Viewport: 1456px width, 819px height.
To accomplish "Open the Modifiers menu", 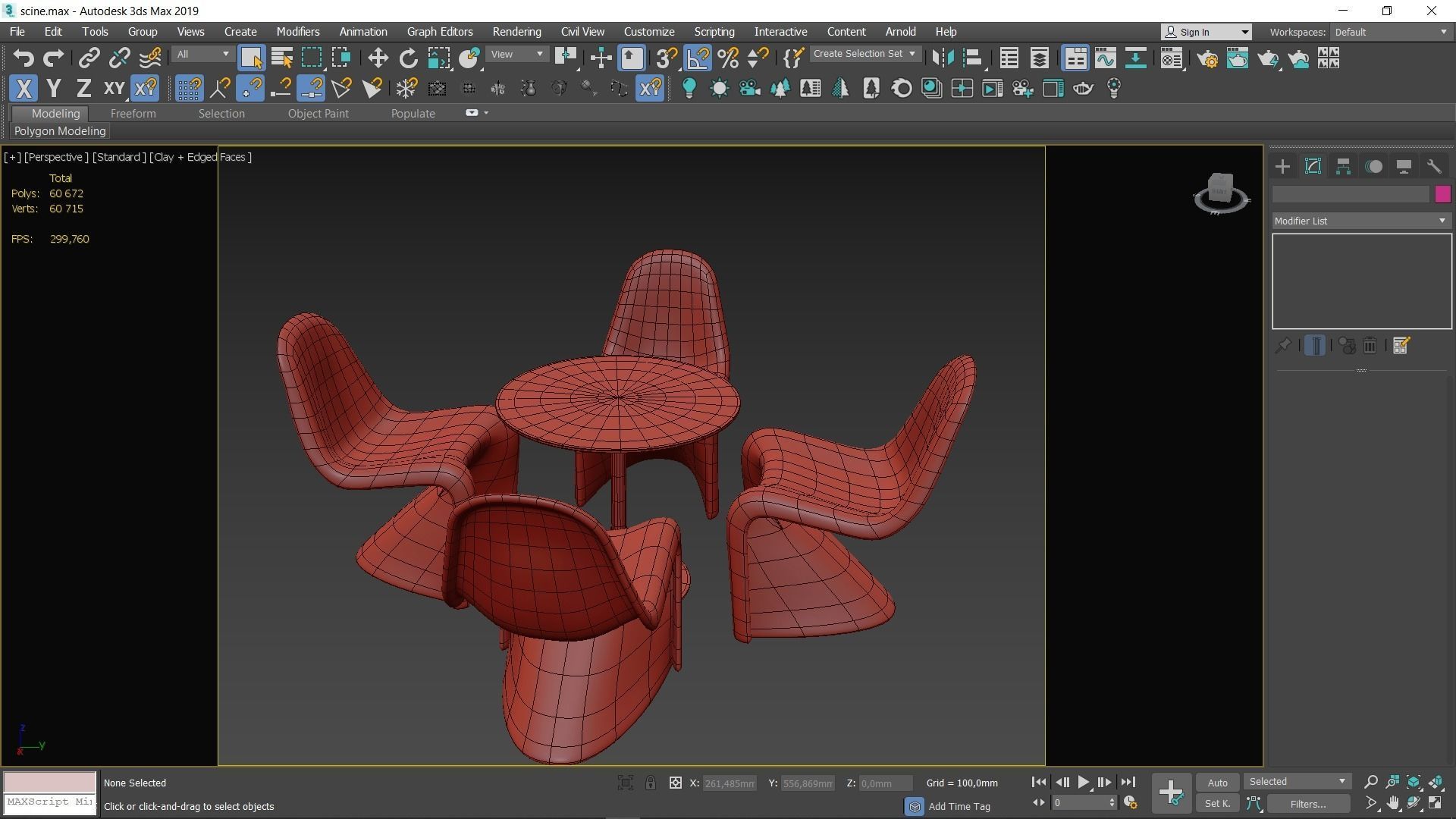I will tap(298, 32).
